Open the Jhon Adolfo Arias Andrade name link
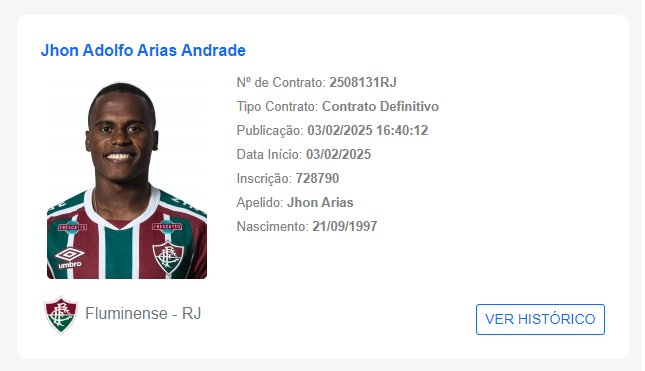The width and height of the screenshot is (645, 371). click(x=143, y=50)
